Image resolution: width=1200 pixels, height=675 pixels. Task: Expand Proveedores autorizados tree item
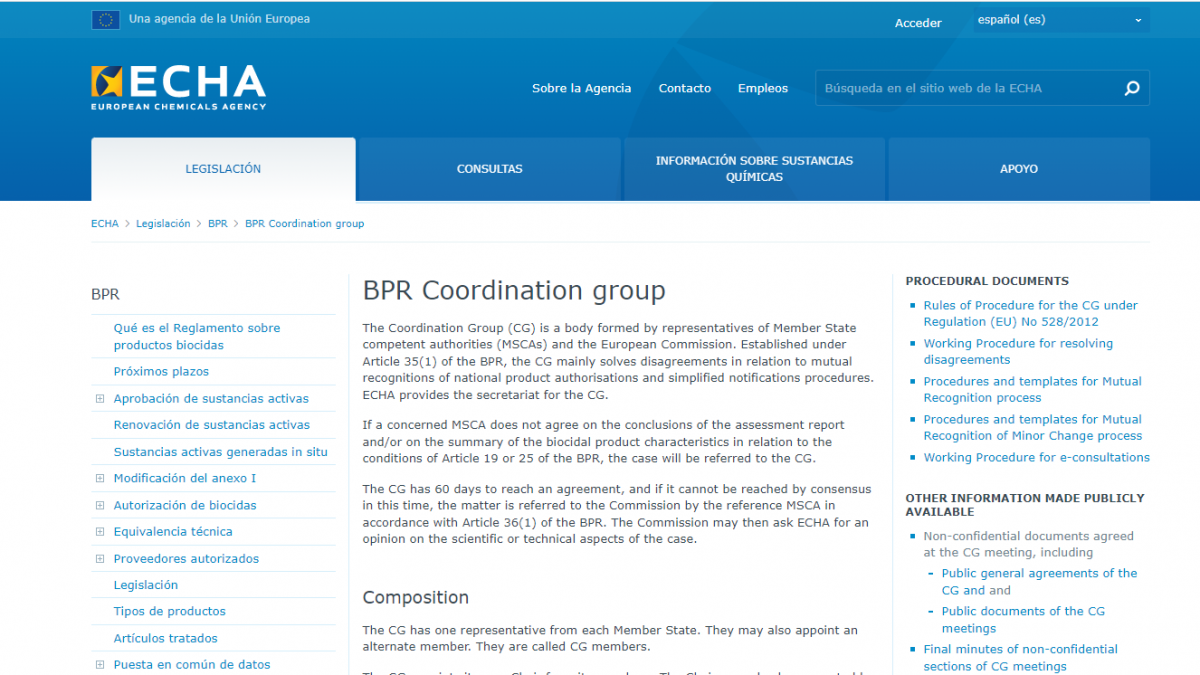pyautogui.click(x=100, y=559)
